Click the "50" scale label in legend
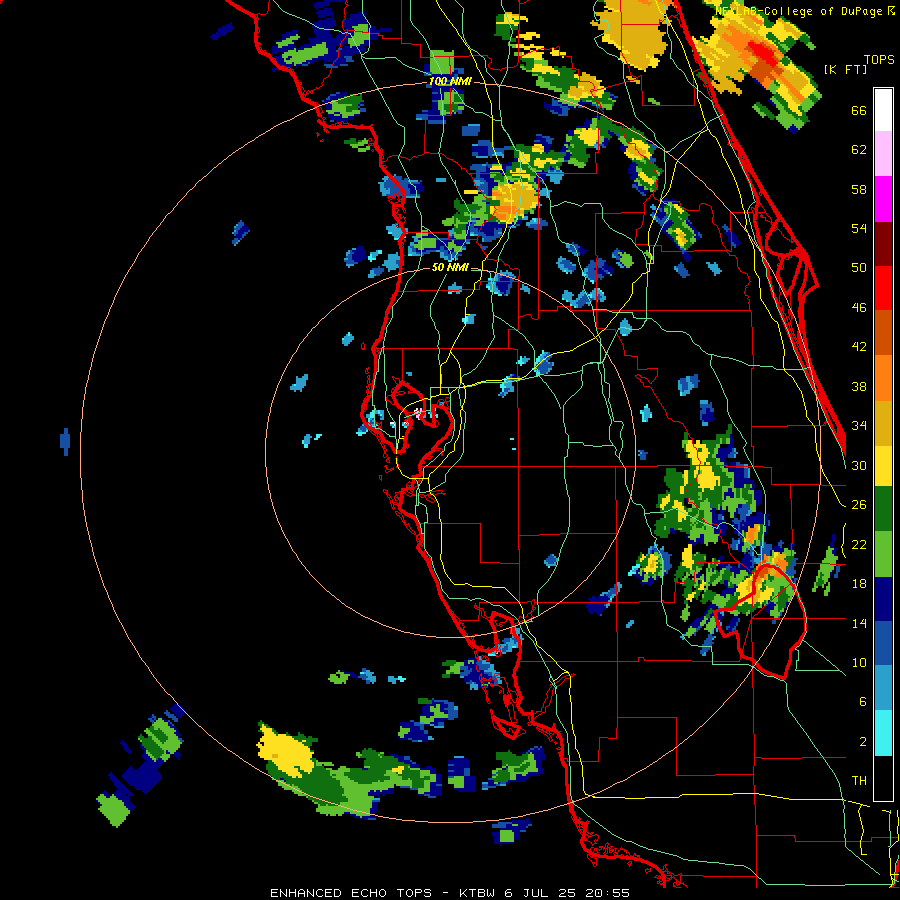Screen dimensions: 900x900 [859, 267]
